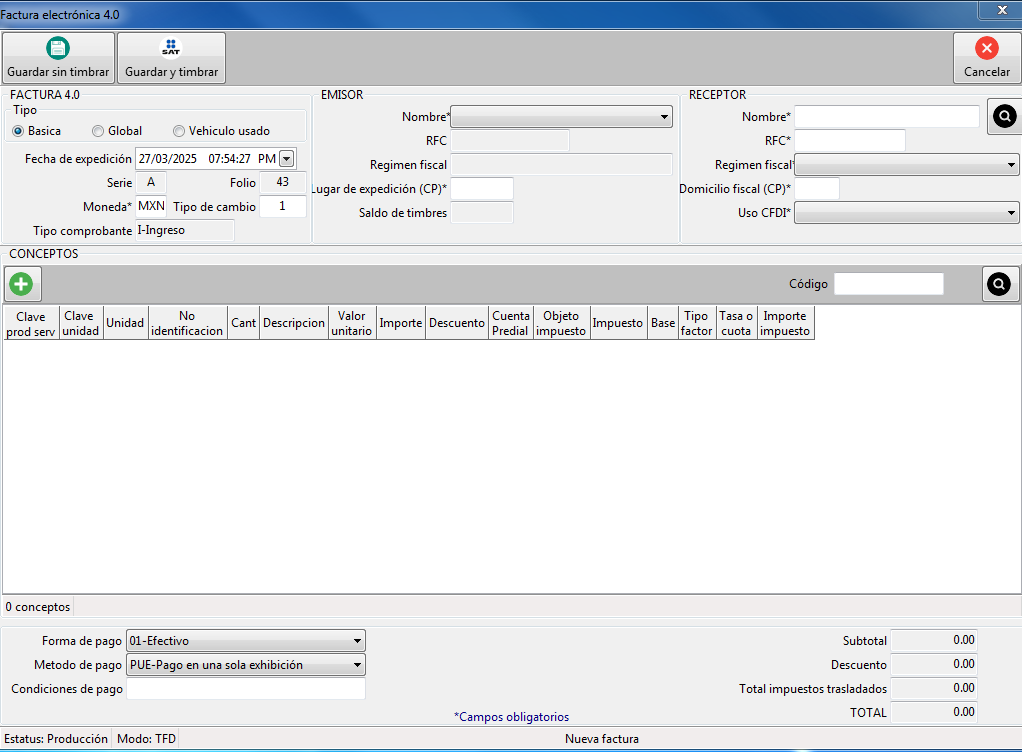Click the Código input field
Viewport: 1022px width, 752px height.
click(888, 284)
